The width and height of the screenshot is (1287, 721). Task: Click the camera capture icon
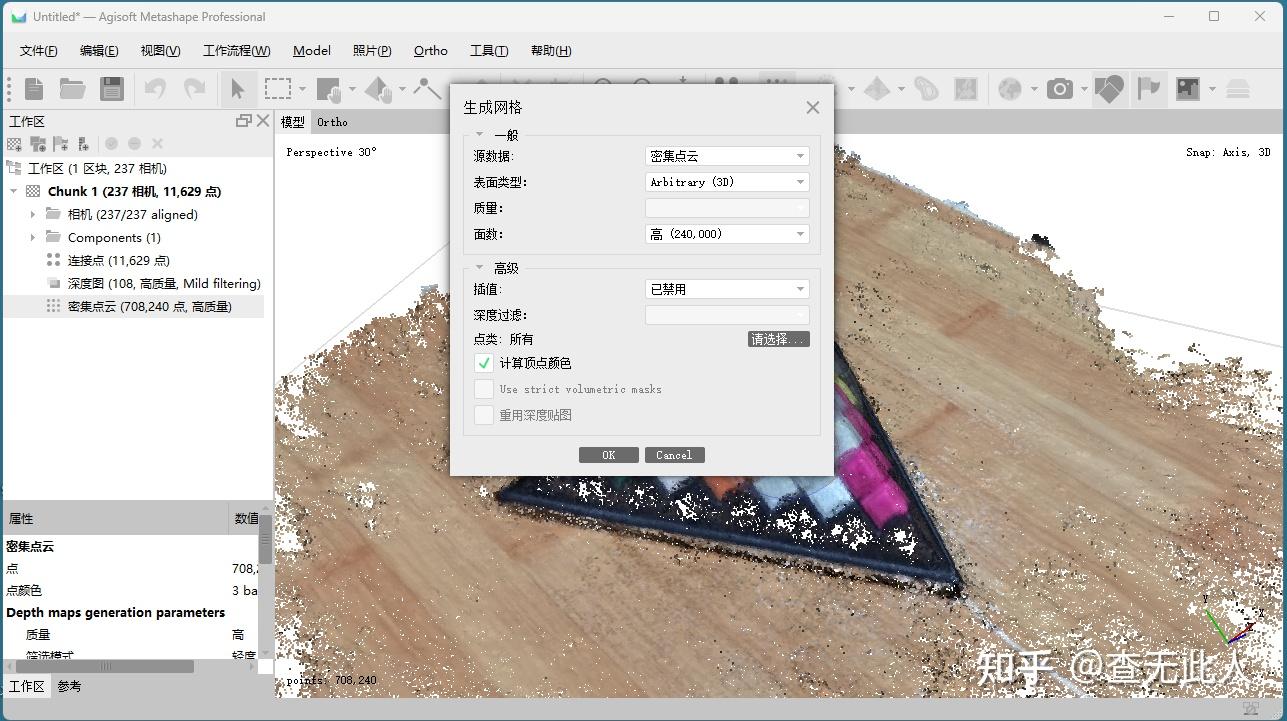click(1058, 88)
